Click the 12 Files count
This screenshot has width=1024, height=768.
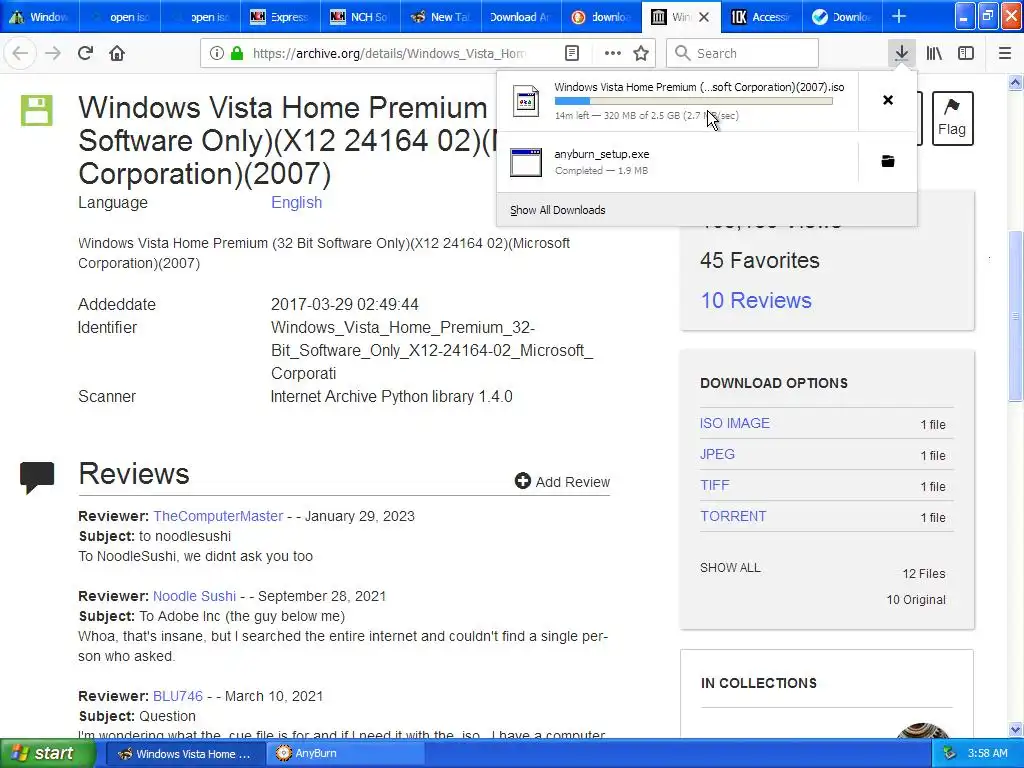pos(923,573)
